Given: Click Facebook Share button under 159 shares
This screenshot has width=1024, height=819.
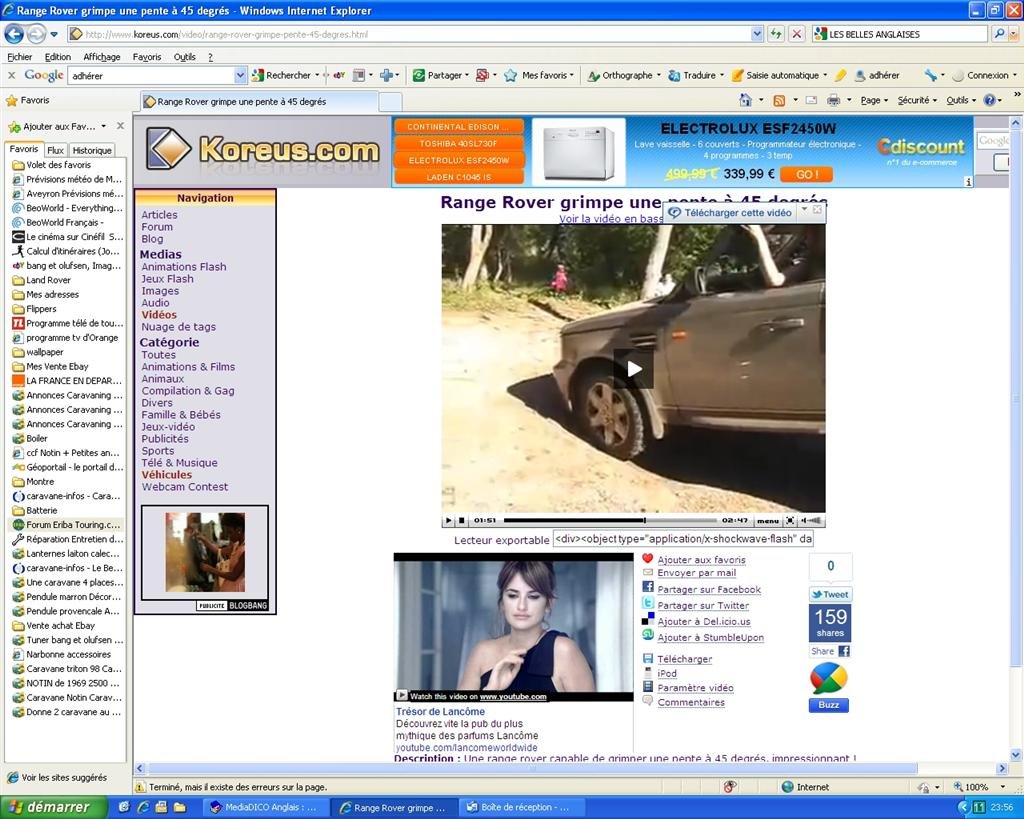Looking at the screenshot, I should [x=830, y=651].
